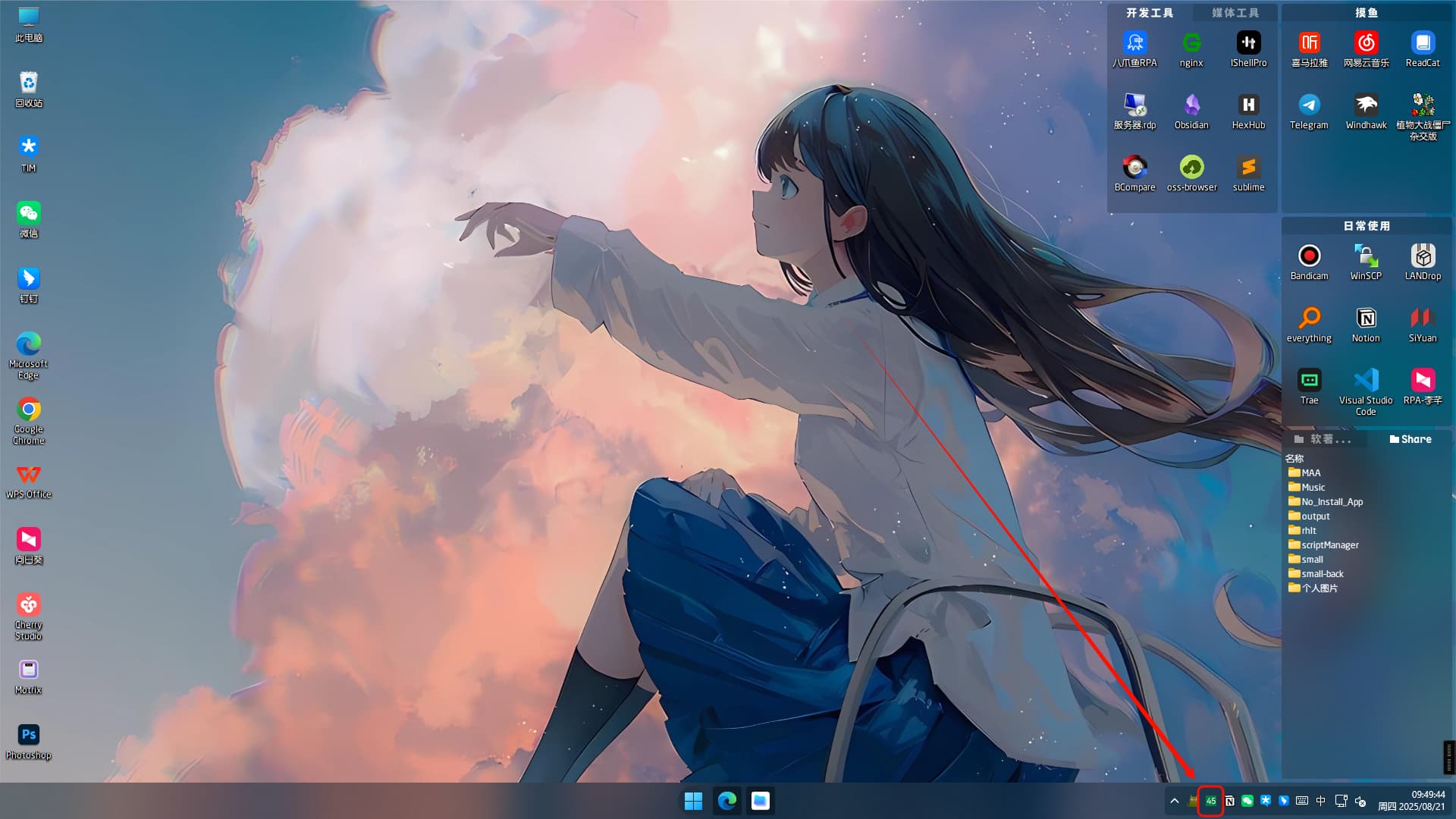Screen dimensions: 1456x819
Task: Open the blue window app on taskbar
Action: pyautogui.click(x=761, y=801)
